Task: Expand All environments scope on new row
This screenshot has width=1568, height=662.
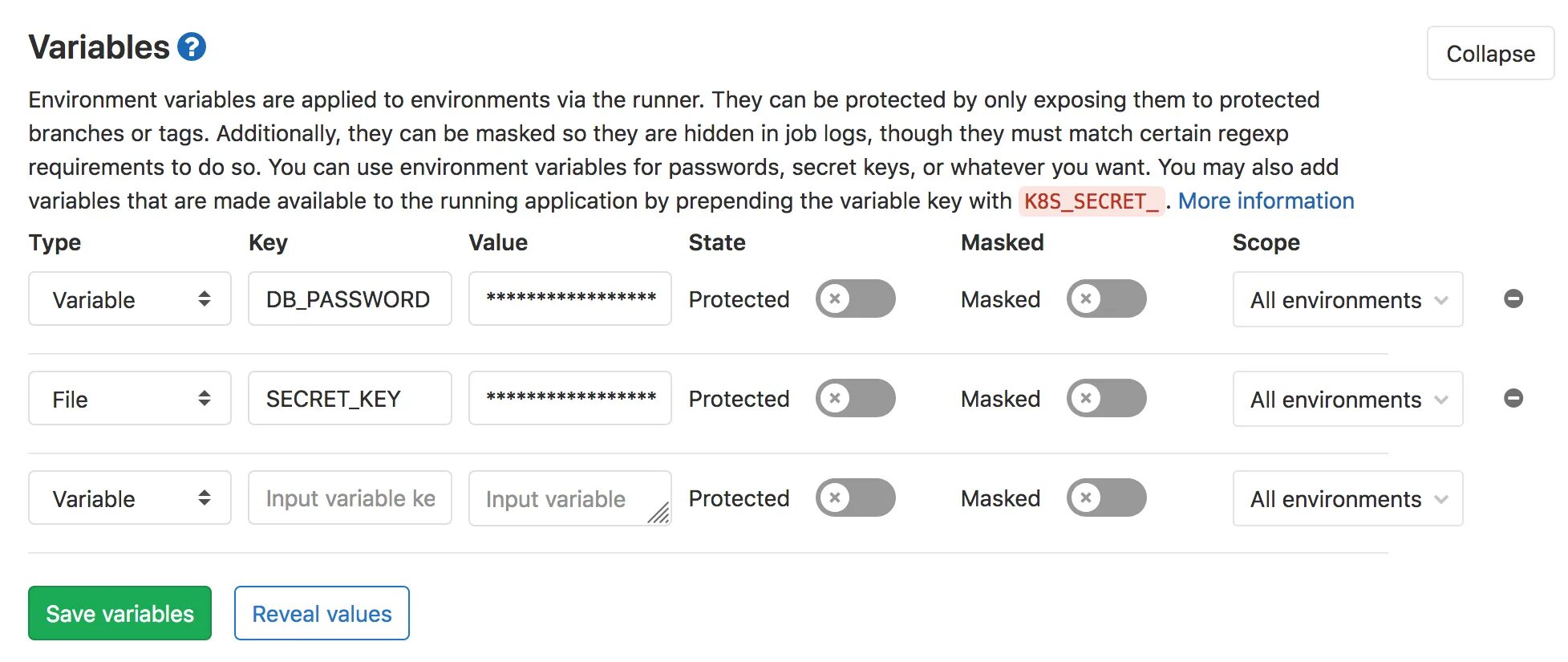Action: 1347,498
